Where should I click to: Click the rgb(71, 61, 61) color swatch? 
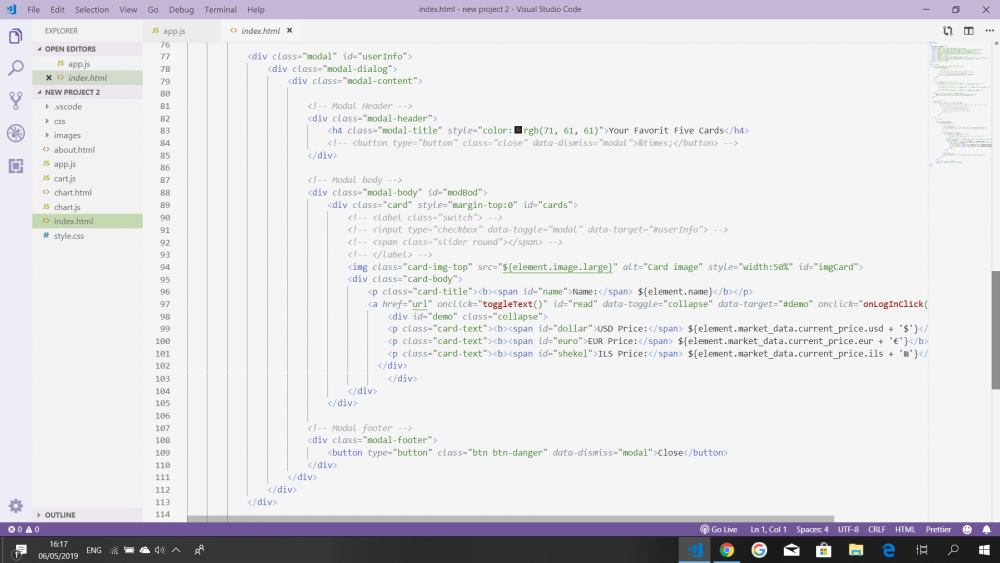(x=518, y=130)
